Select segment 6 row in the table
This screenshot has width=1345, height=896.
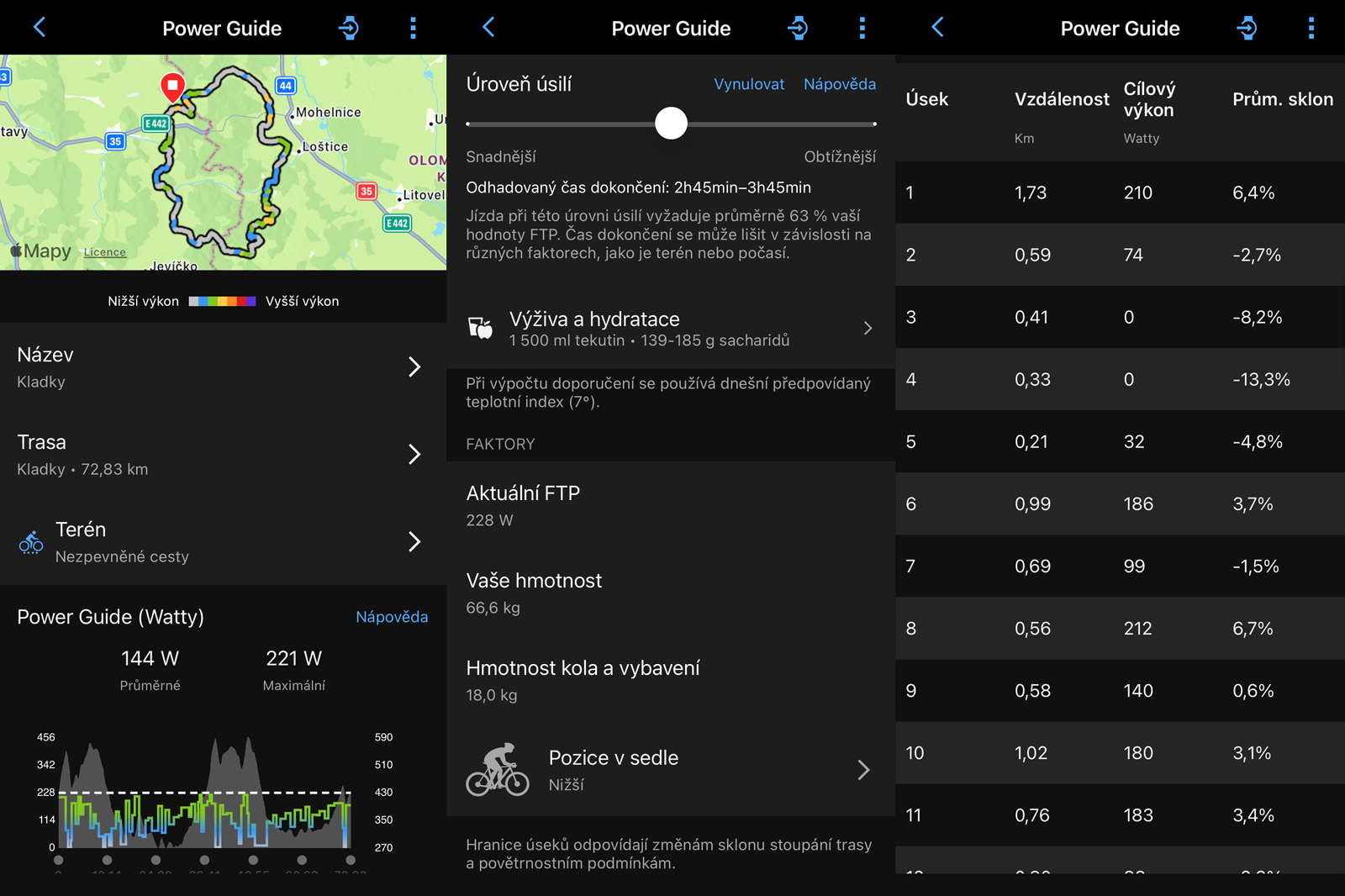pyautogui.click(x=1120, y=503)
